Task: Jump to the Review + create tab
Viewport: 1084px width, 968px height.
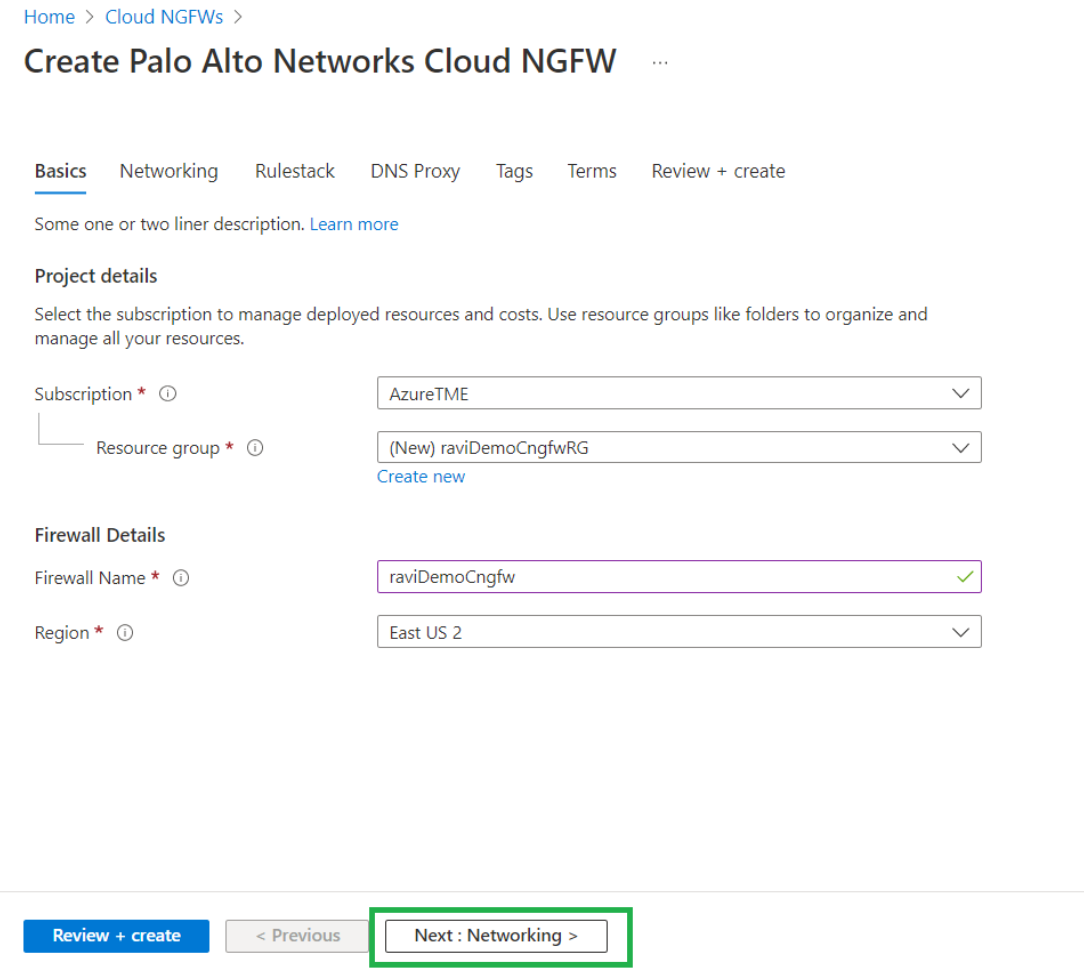Action: [718, 171]
